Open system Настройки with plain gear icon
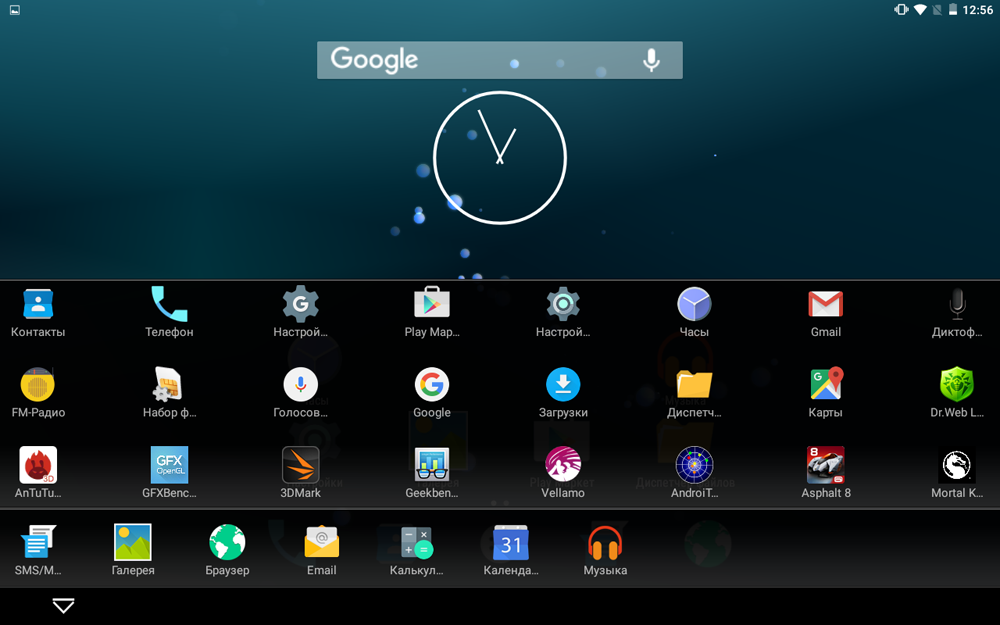 click(563, 304)
